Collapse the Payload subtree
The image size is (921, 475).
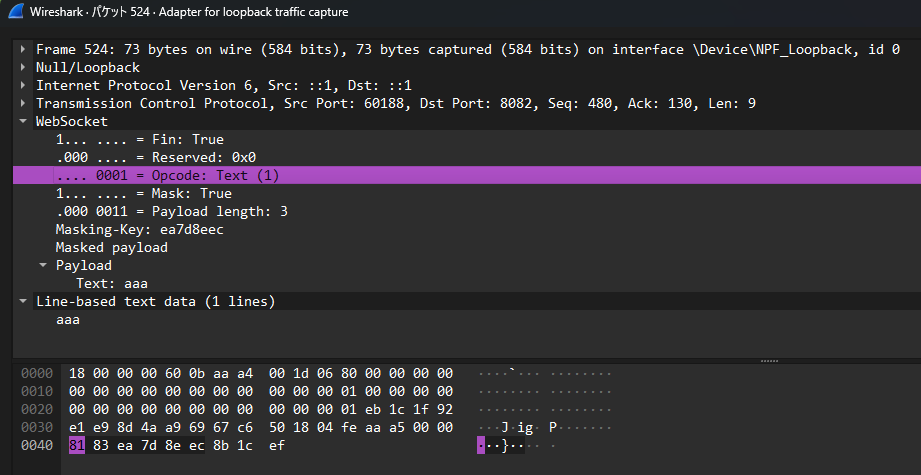click(43, 265)
